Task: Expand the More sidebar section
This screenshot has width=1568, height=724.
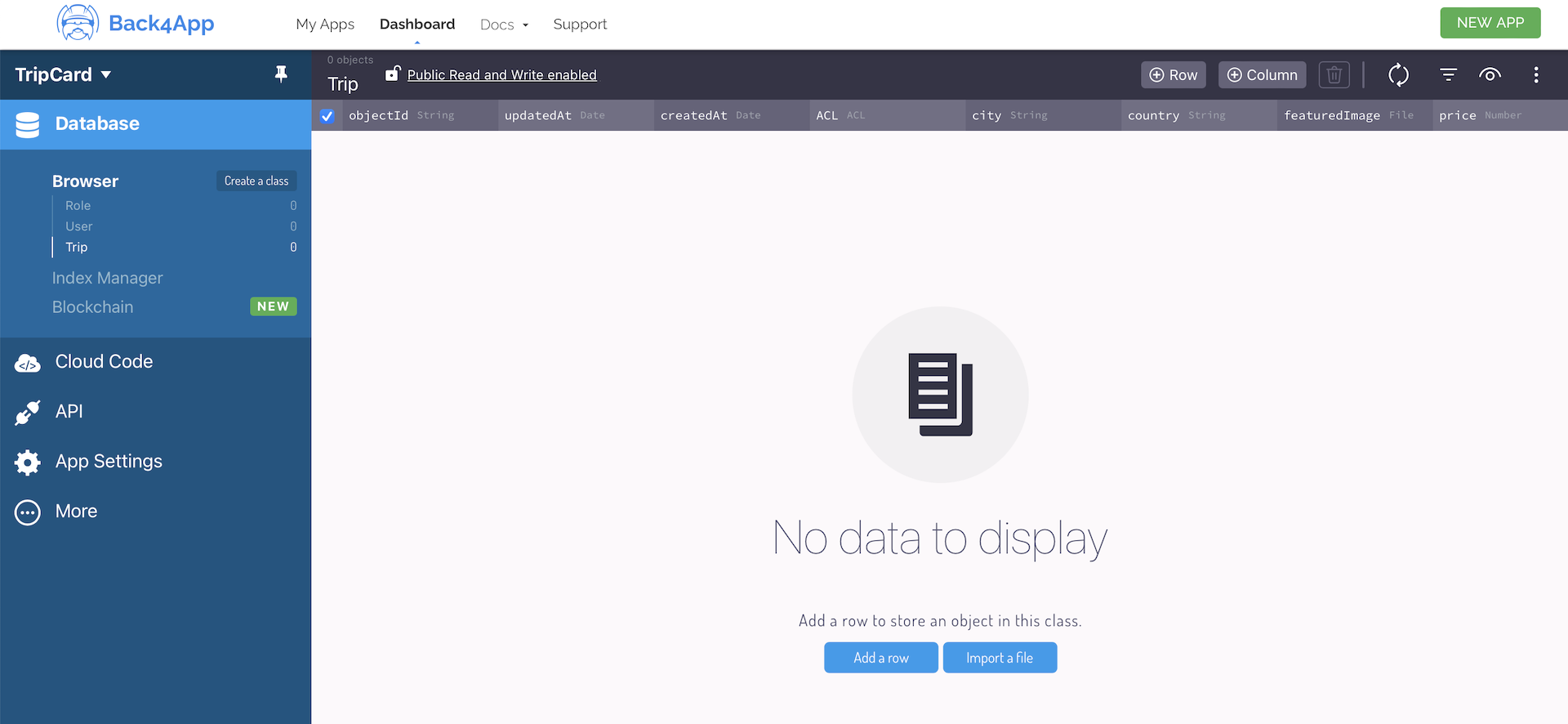Action: point(76,512)
